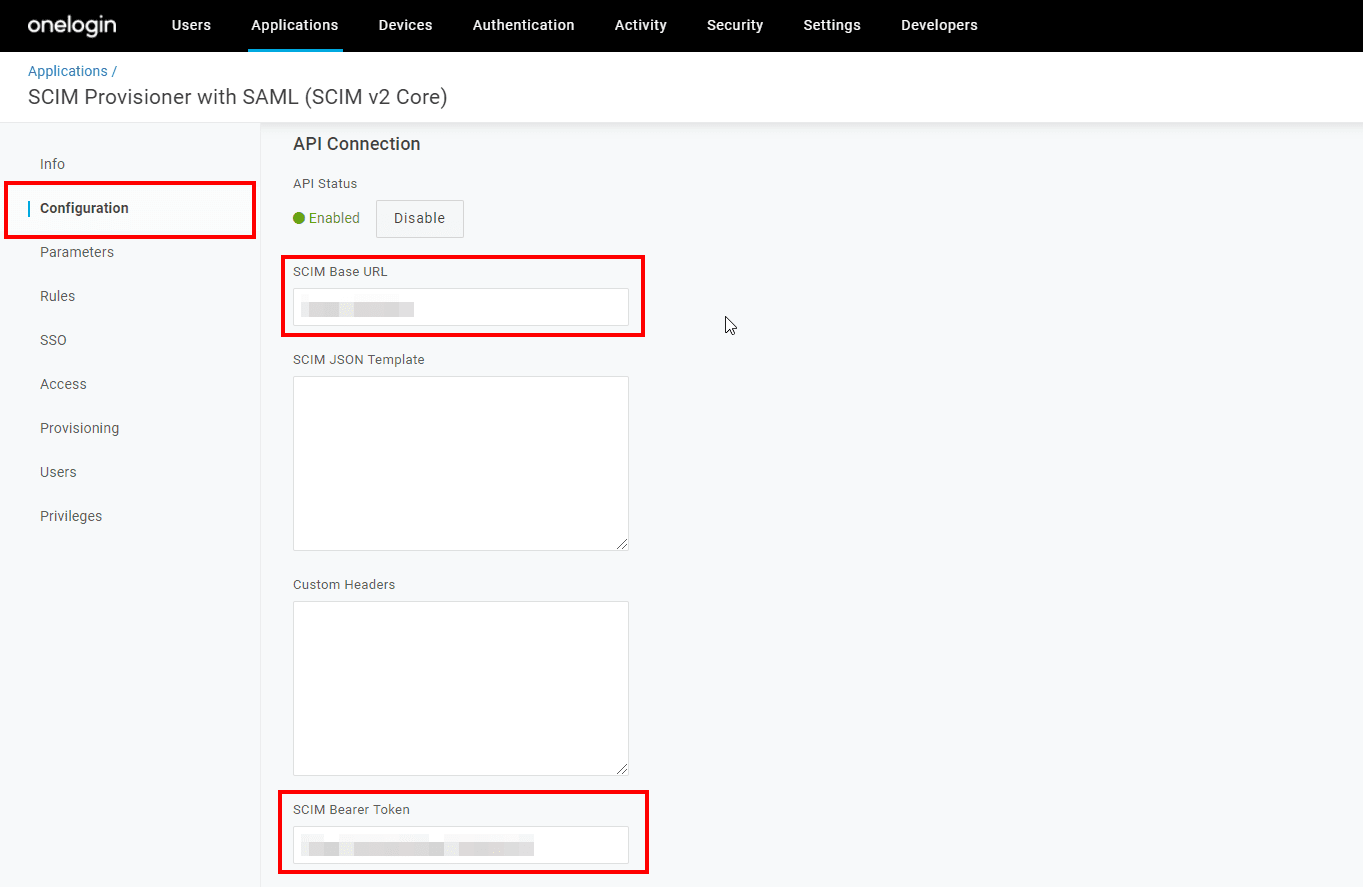Follow the Applications breadcrumb link

point(68,71)
